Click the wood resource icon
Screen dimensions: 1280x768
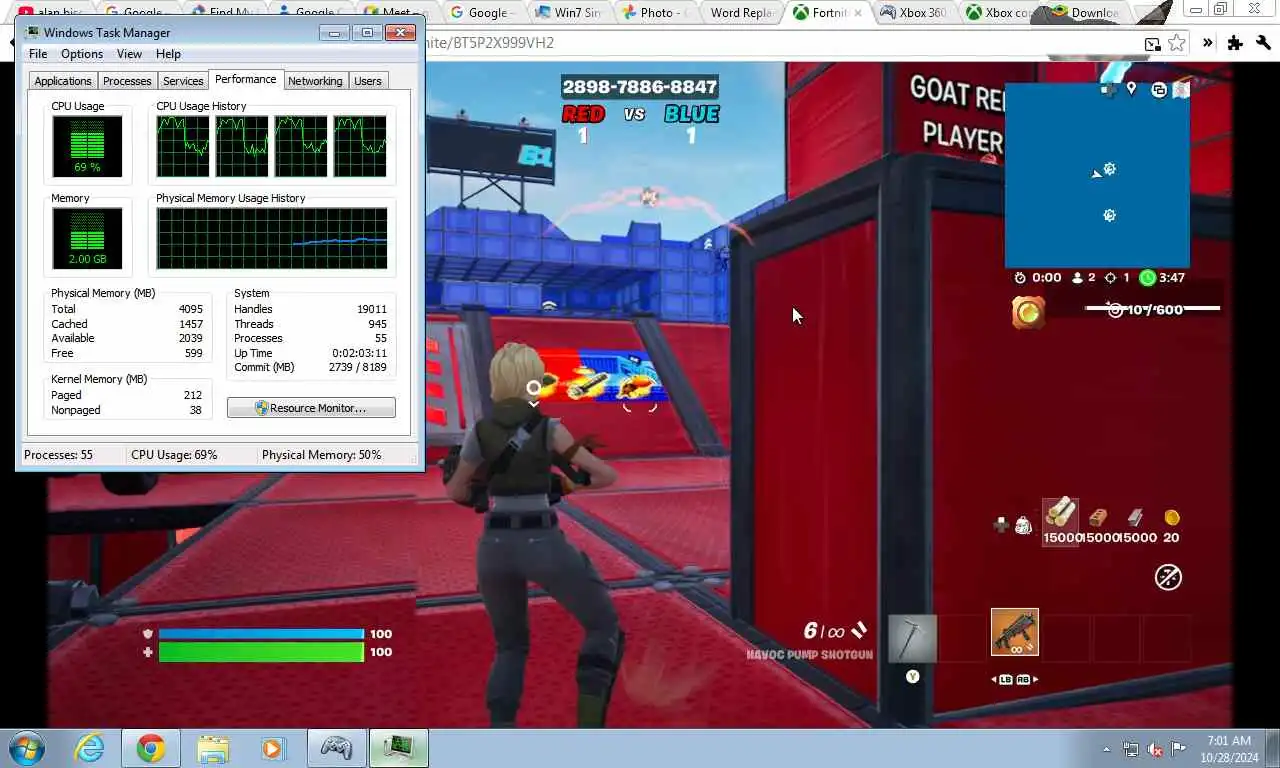pyautogui.click(x=1060, y=513)
